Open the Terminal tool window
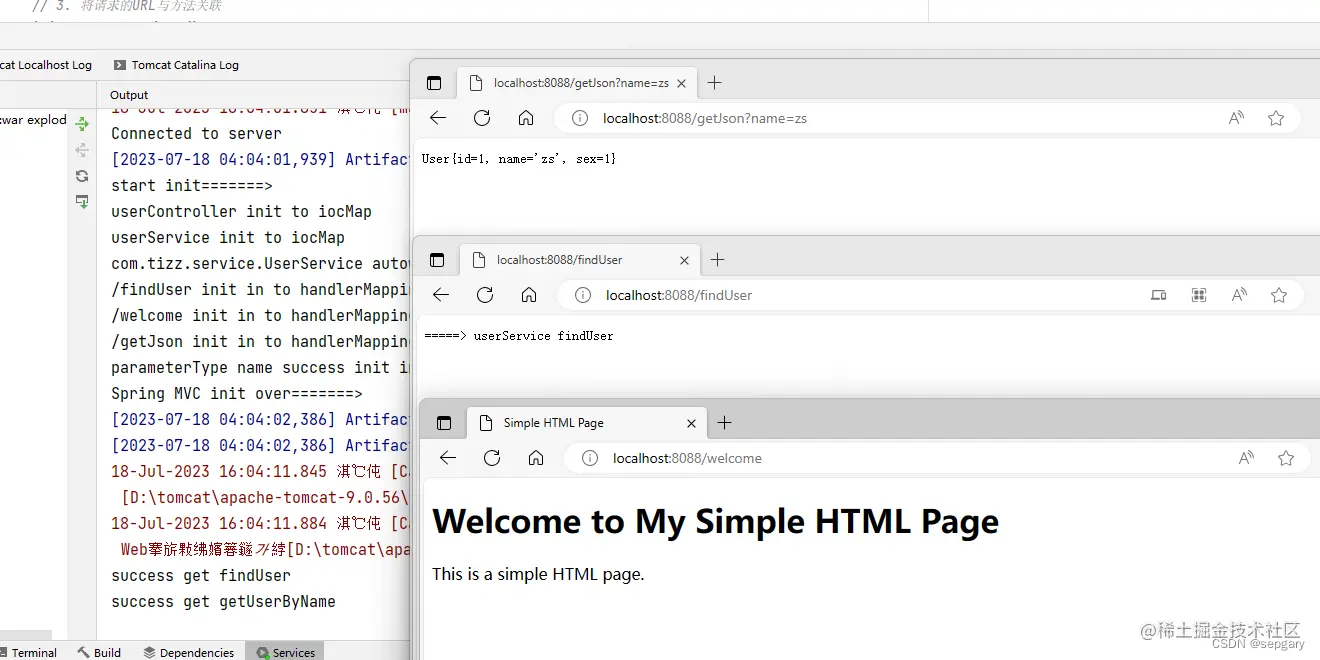Screen dimensions: 1320x660 28,652
